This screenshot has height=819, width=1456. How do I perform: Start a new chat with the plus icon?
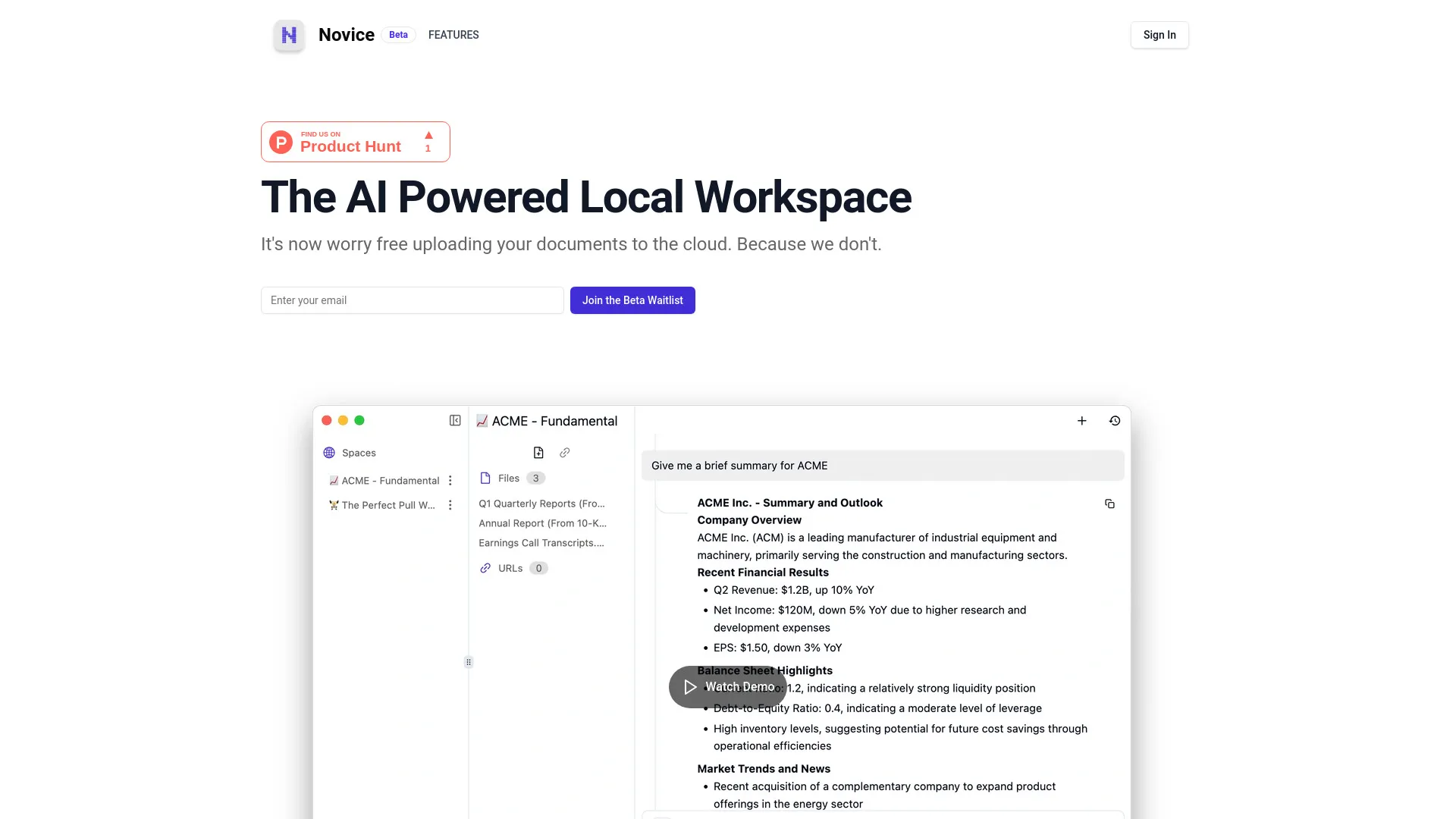point(1081,420)
